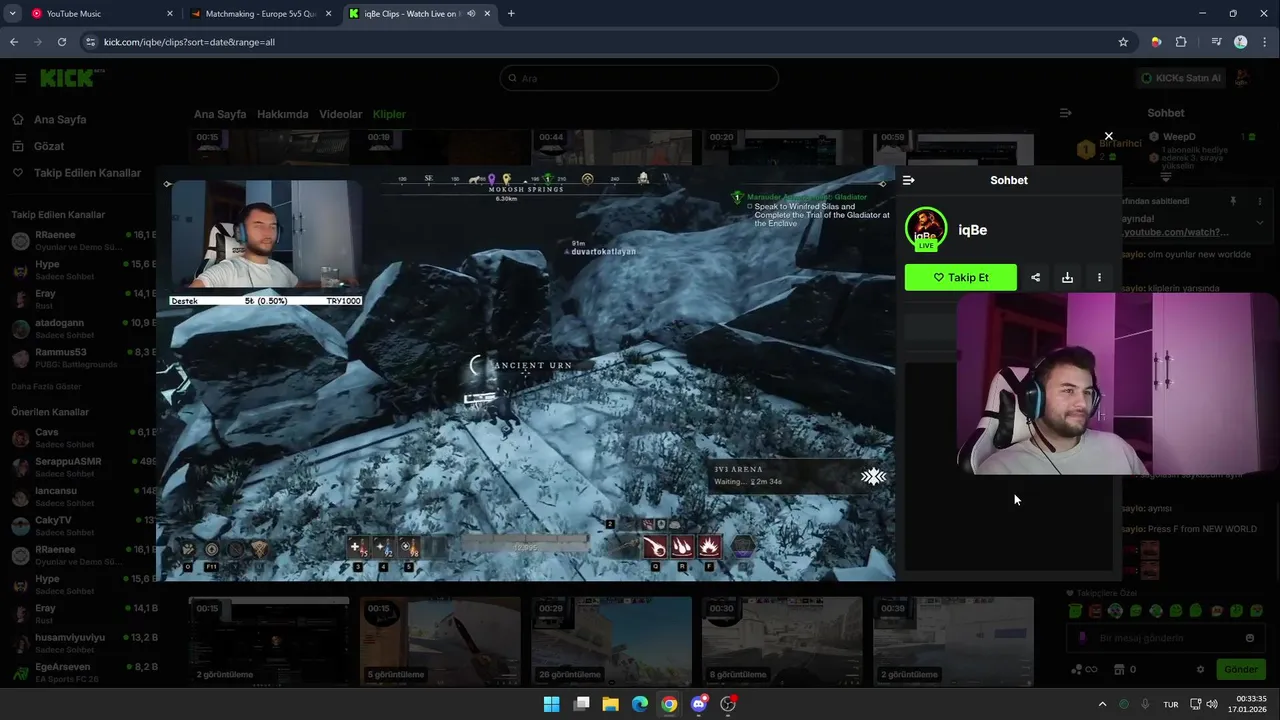
Task: Focus the chat message input field
Action: (x=1165, y=638)
